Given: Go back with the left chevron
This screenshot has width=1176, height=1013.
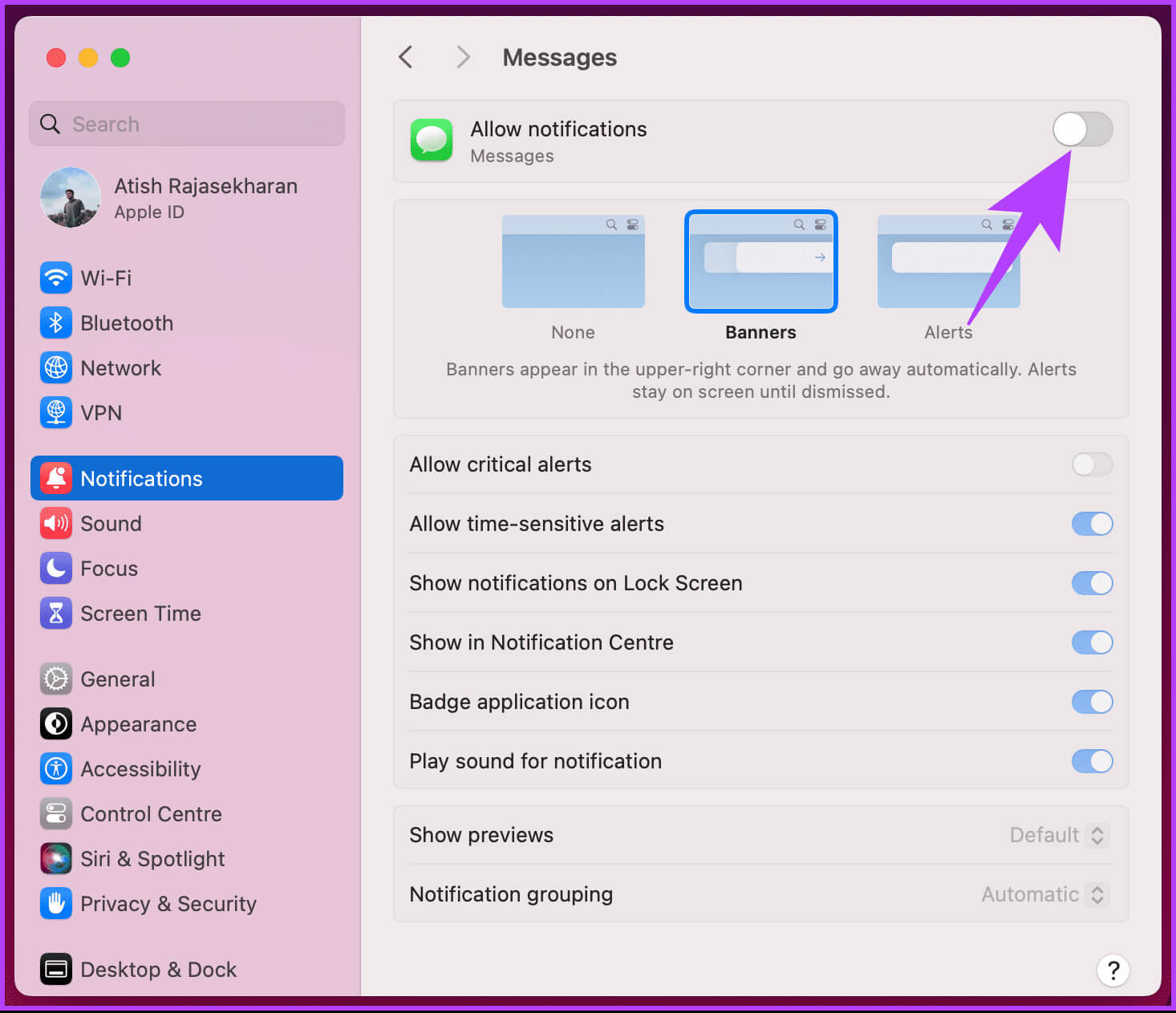Looking at the screenshot, I should coord(406,58).
